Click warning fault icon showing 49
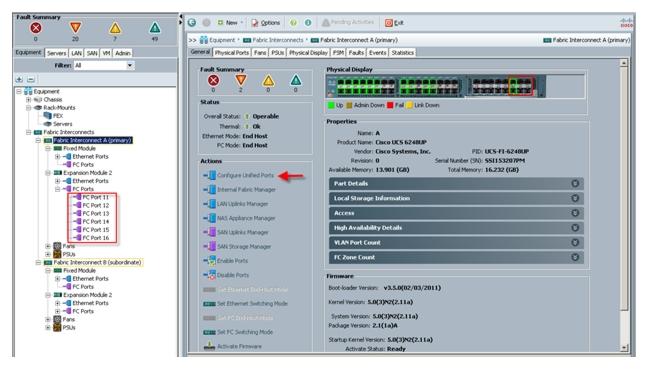The width and height of the screenshot is (649, 370). pos(155,28)
